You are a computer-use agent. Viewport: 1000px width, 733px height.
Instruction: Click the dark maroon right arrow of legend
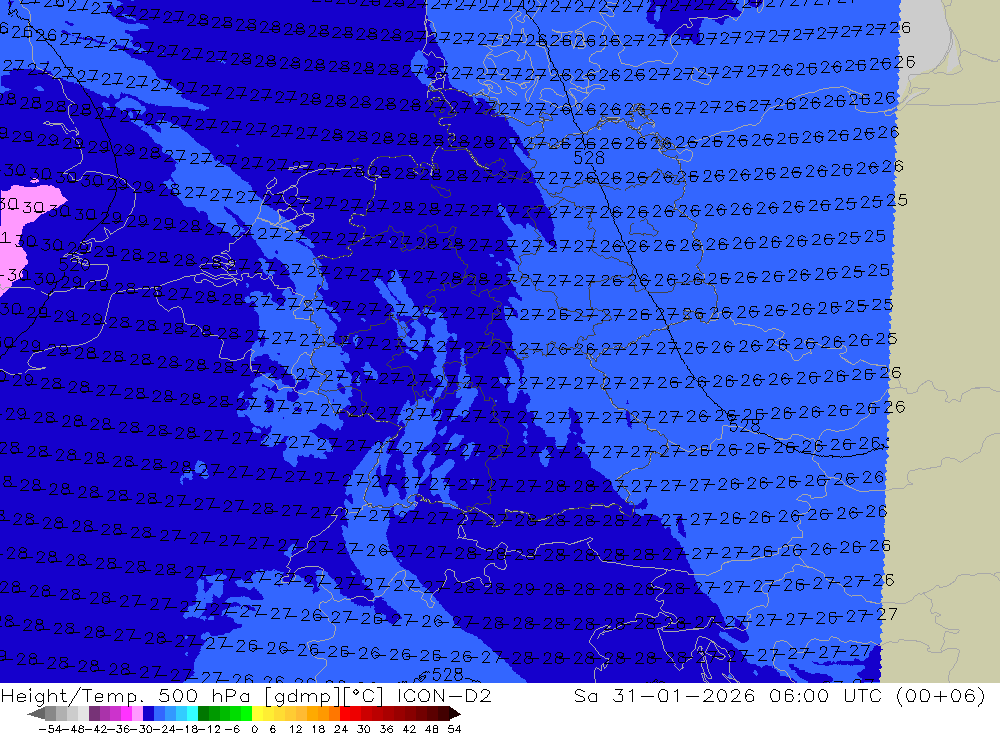pyautogui.click(x=454, y=713)
